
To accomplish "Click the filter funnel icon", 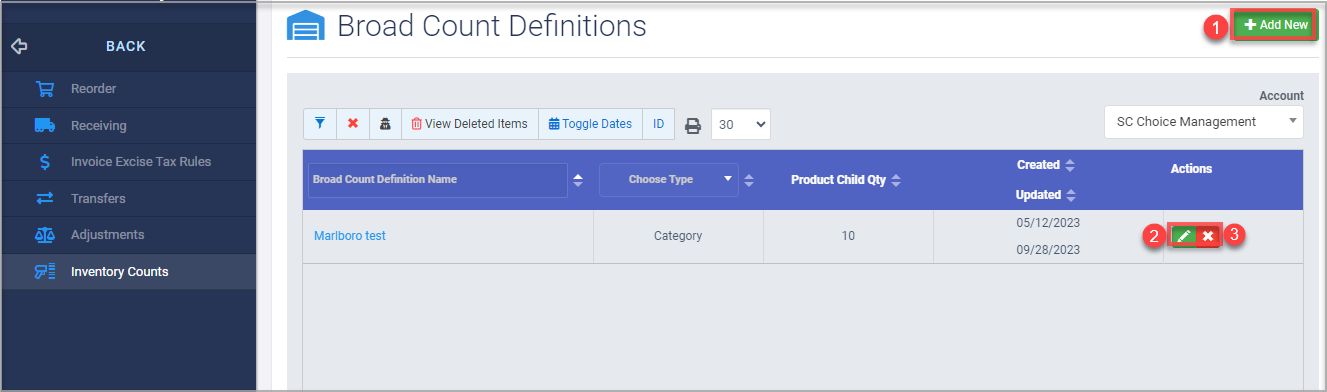I will 320,124.
